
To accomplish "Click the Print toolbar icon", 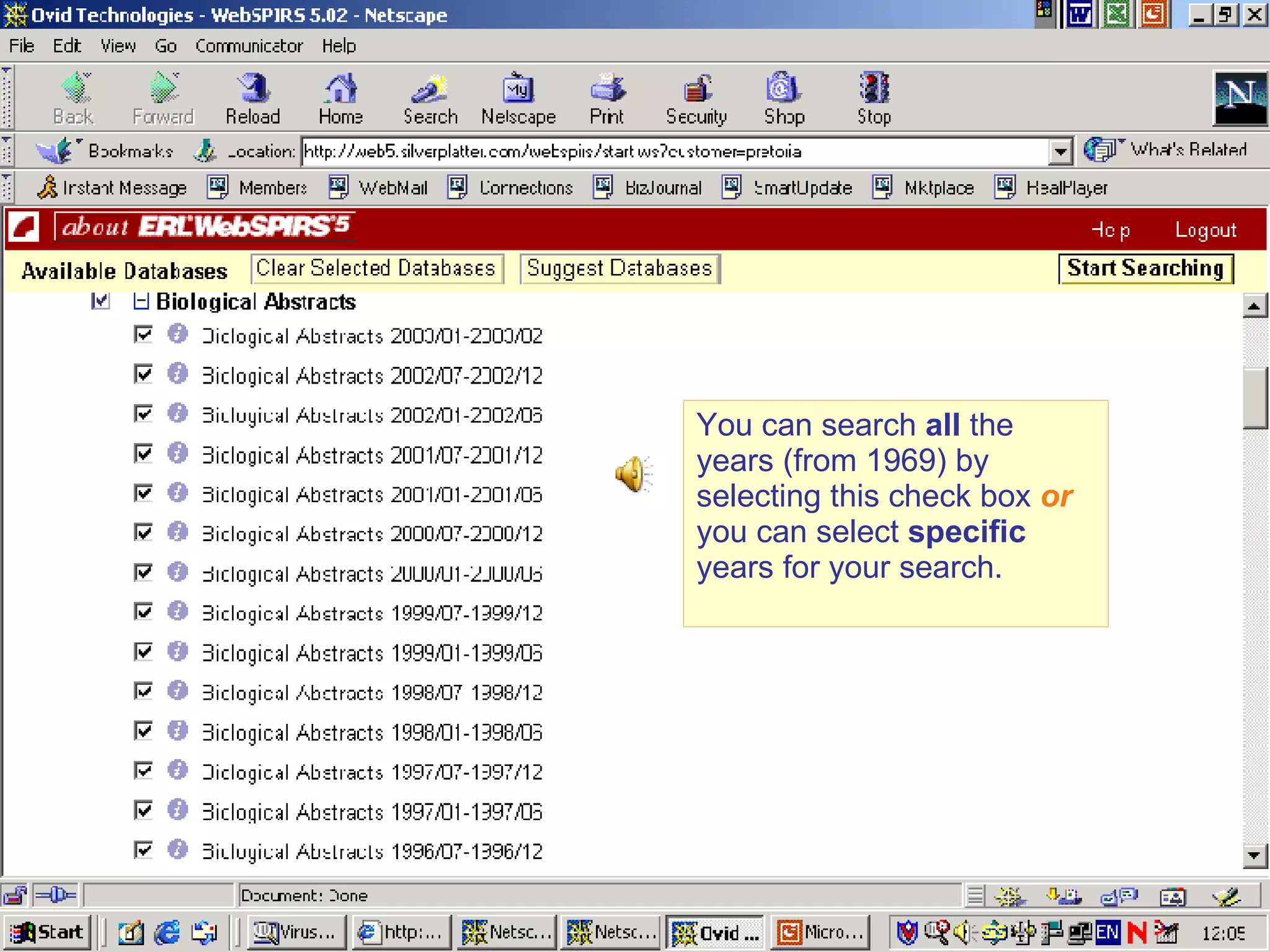I will (608, 89).
